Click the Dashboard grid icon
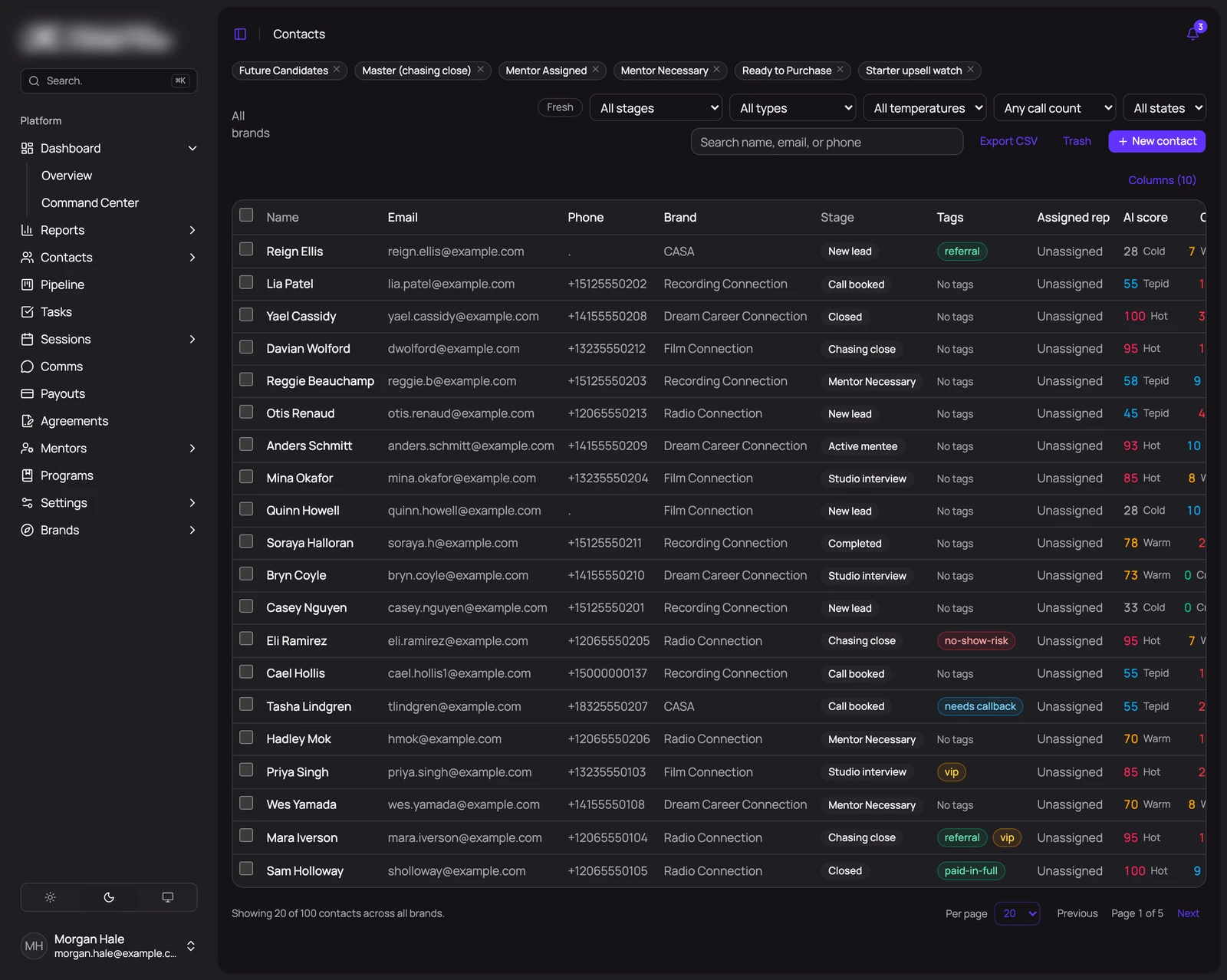The image size is (1227, 980). tap(28, 148)
